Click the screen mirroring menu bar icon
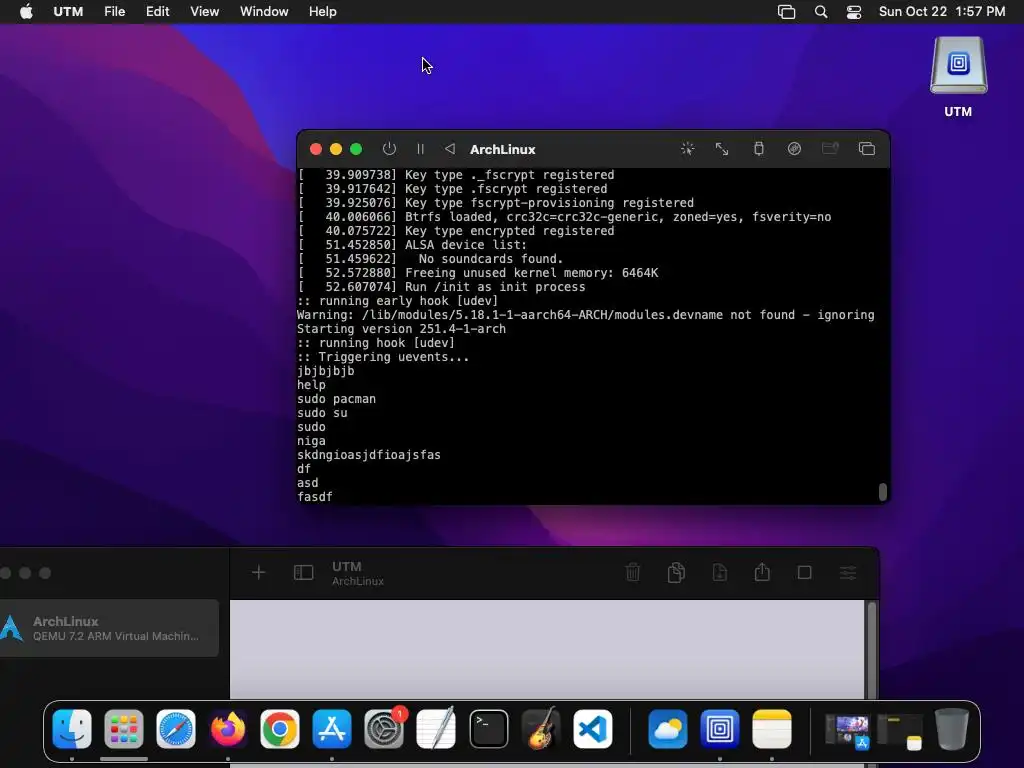The width and height of the screenshot is (1024, 768). click(786, 12)
